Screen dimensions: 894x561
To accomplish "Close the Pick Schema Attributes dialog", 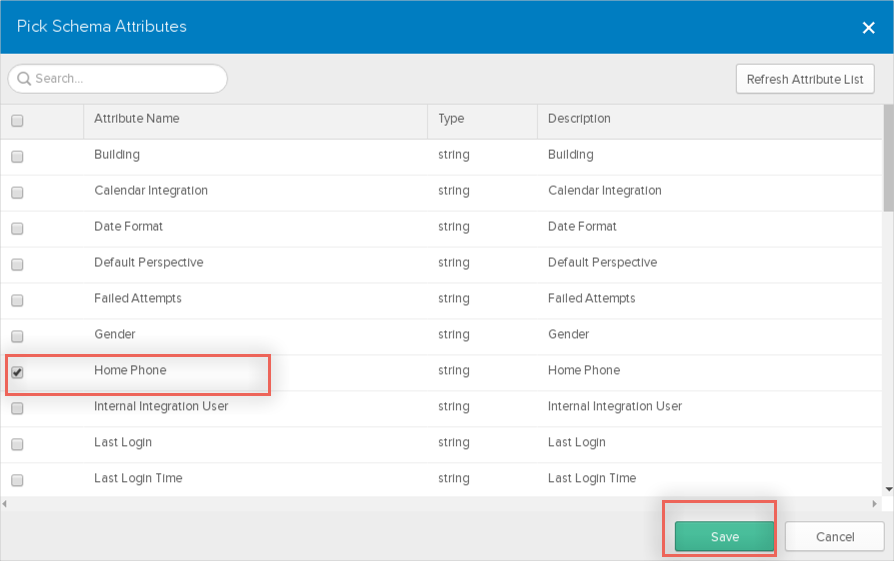I will pos(868,28).
